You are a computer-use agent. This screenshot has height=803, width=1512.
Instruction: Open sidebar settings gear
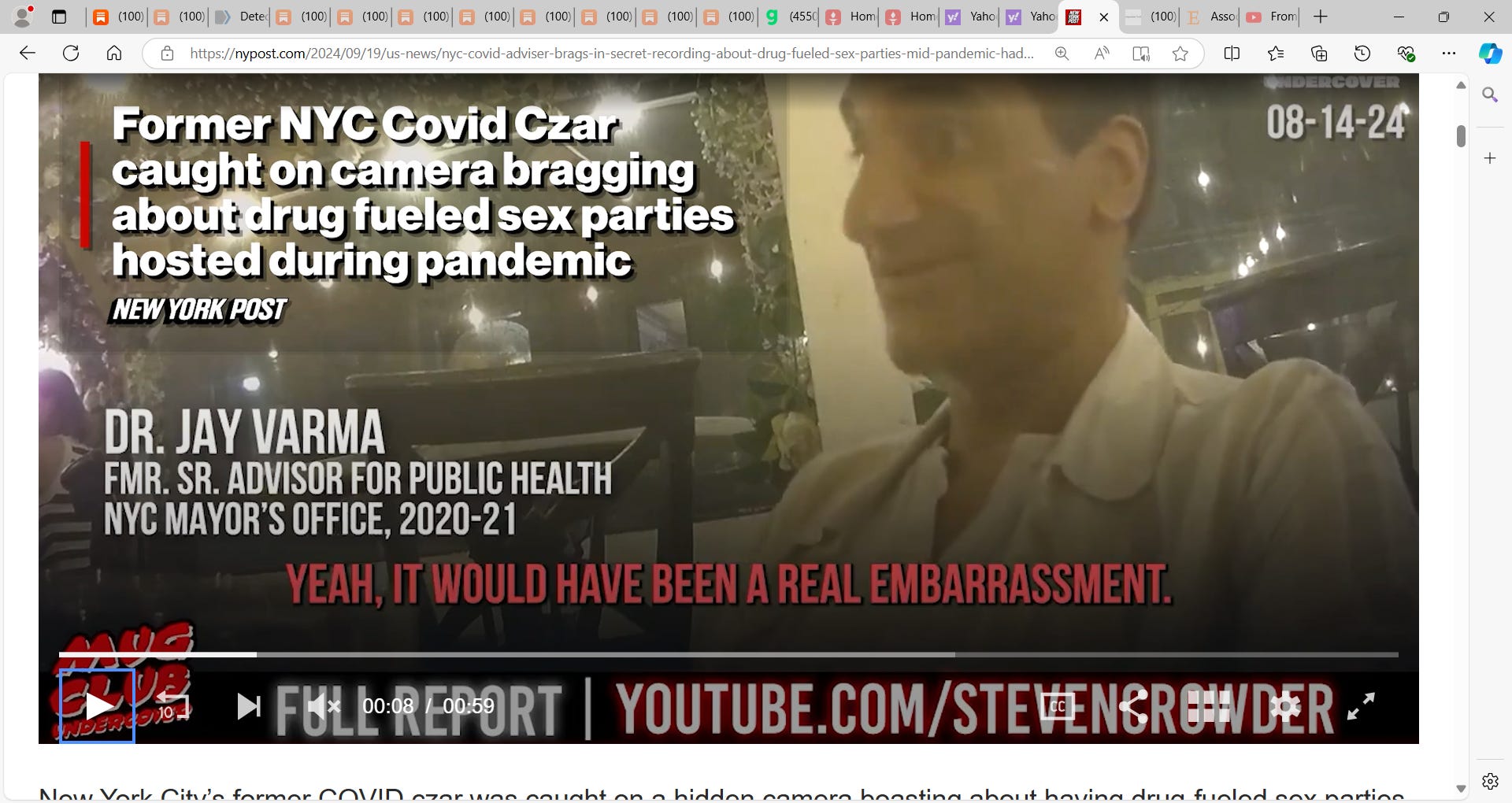tap(1490, 781)
